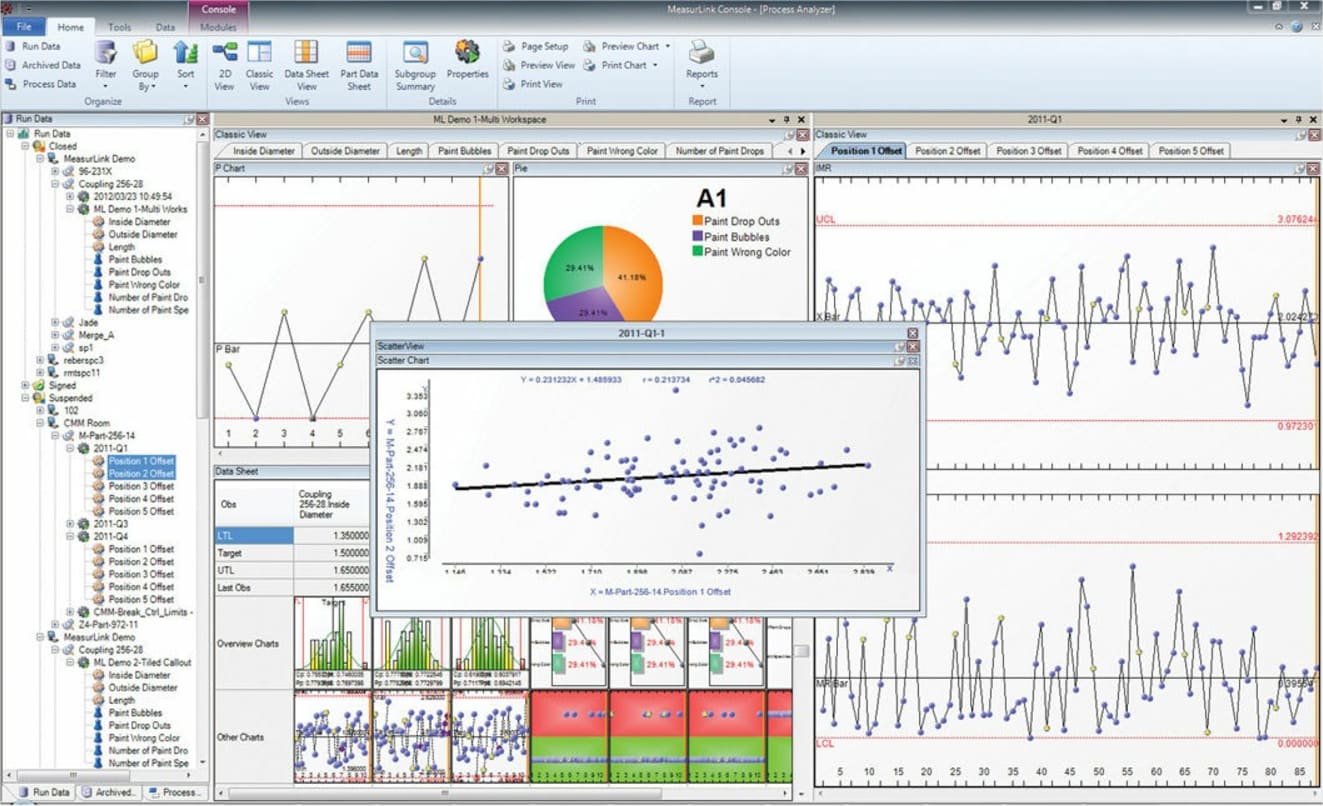The width and height of the screenshot is (1323, 806).
Task: Switch to the Position 5 Offset tab
Action: click(1190, 151)
